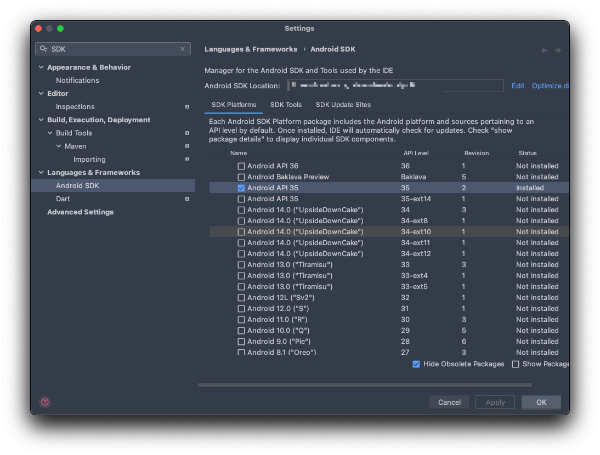Click the Android 8.1 ("Oreo") row name
Viewport: 600px width, 455px height.
pyautogui.click(x=282, y=352)
